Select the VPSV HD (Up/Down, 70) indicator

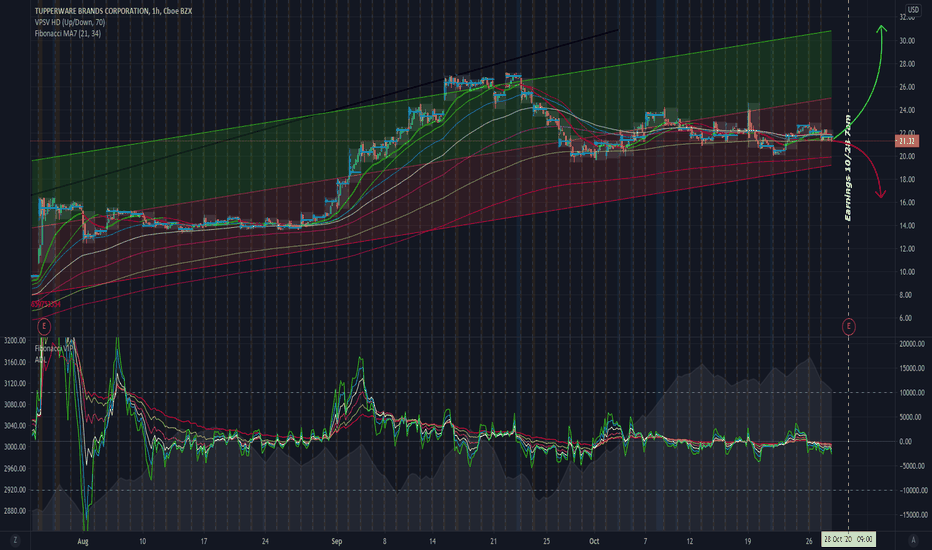pyautogui.click(x=70, y=23)
